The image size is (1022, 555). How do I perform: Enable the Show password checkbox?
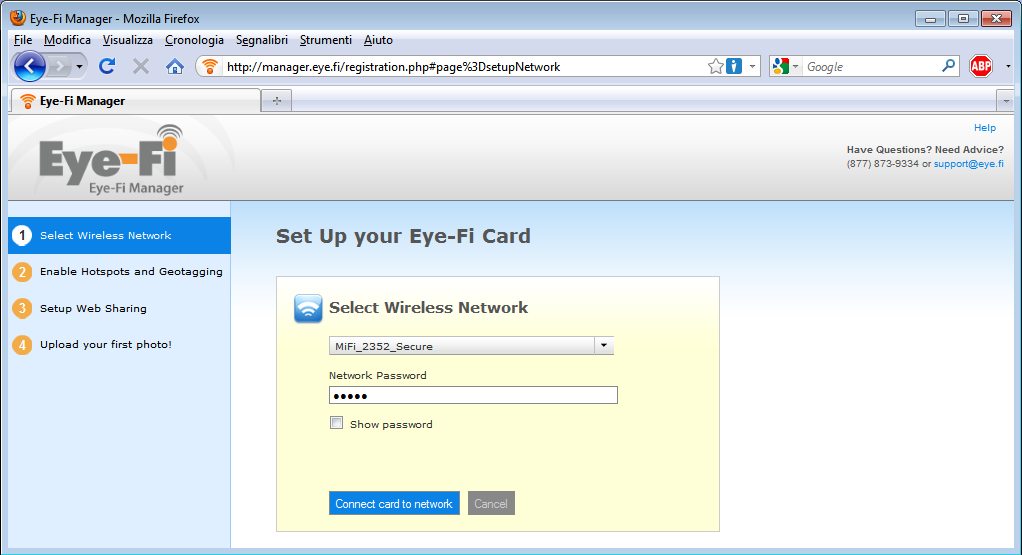[x=336, y=423]
